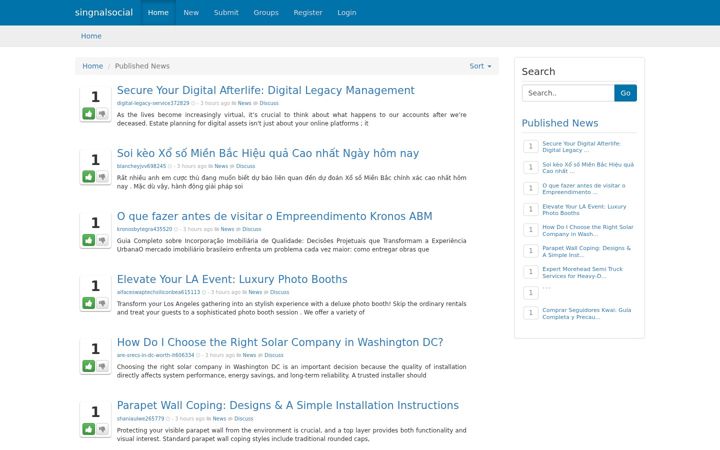Click Discuss under Secure Your Digital Afterlife

point(269,103)
